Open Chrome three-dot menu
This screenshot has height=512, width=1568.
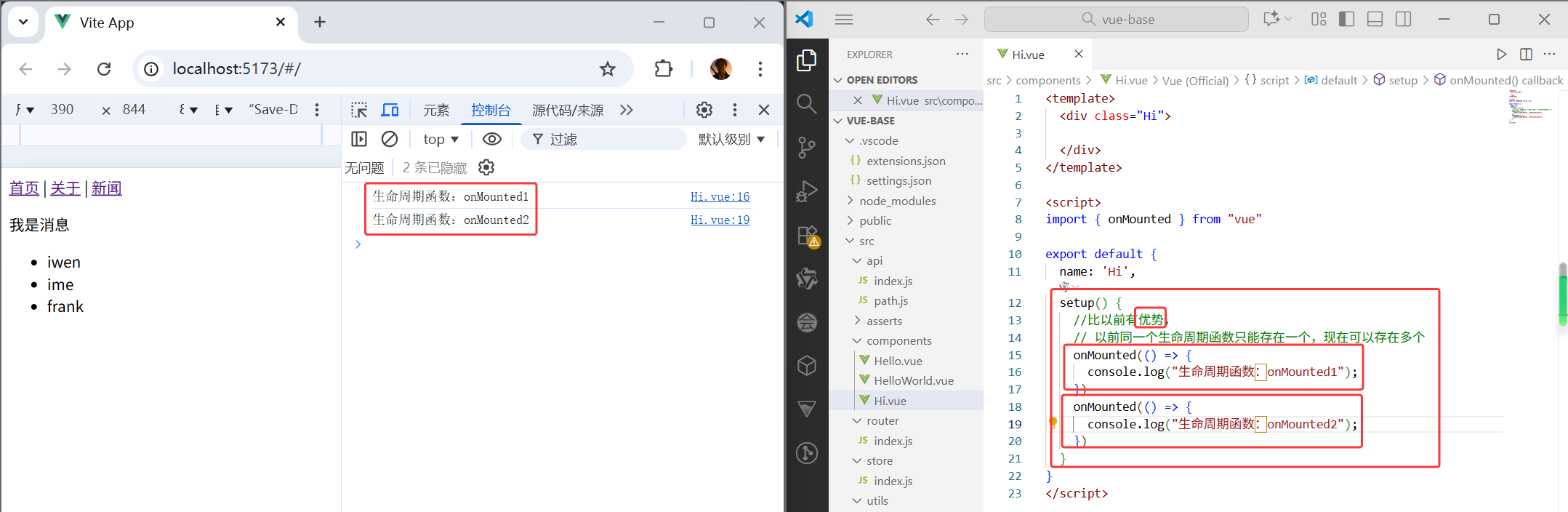pyautogui.click(x=760, y=69)
